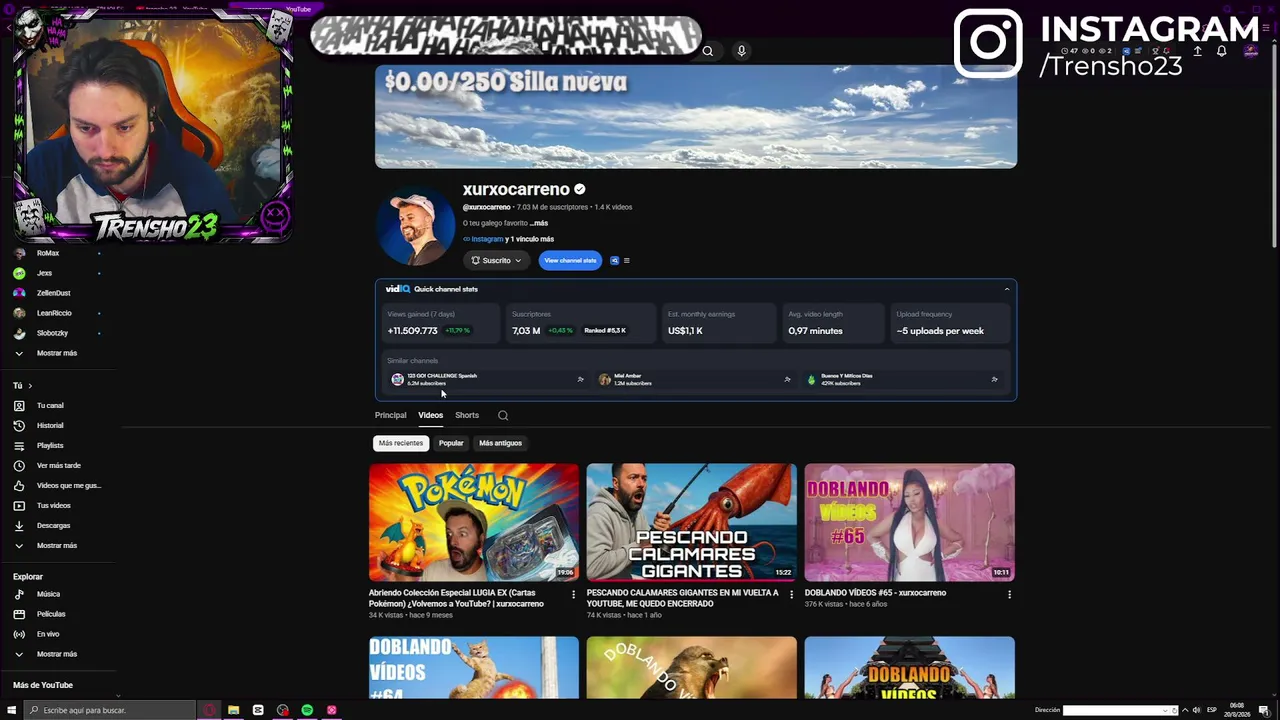Image resolution: width=1280 pixels, height=720 pixels.
Task: Open Tus videos in the sidebar
Action: point(54,505)
